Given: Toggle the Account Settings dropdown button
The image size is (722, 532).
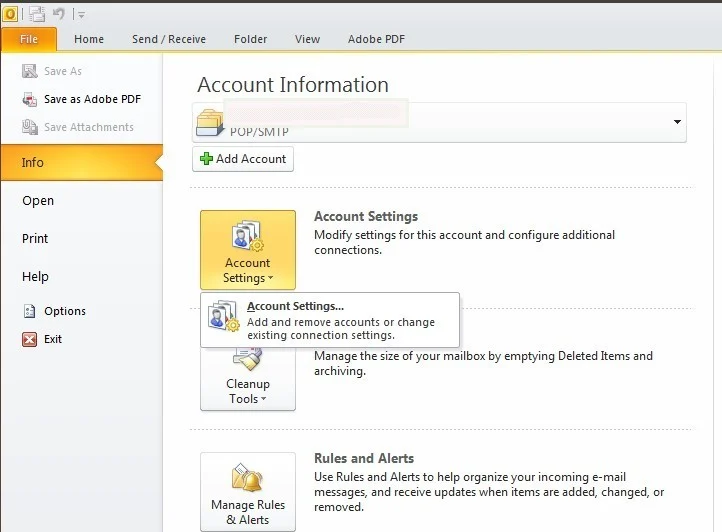Looking at the screenshot, I should coord(248,250).
